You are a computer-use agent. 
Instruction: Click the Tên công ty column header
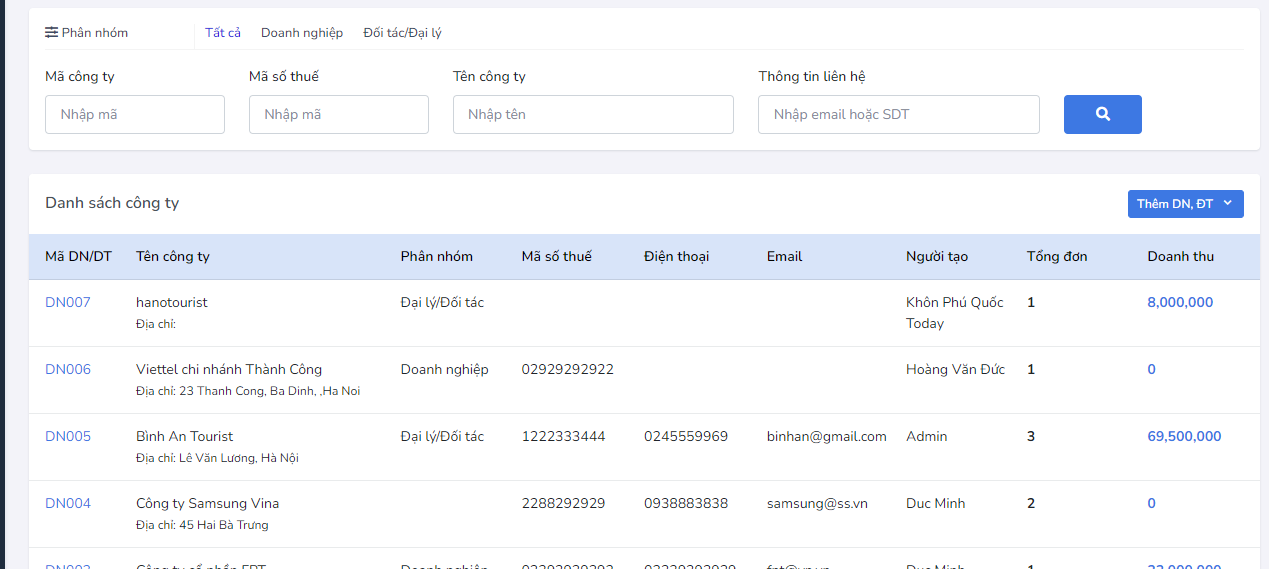[173, 256]
